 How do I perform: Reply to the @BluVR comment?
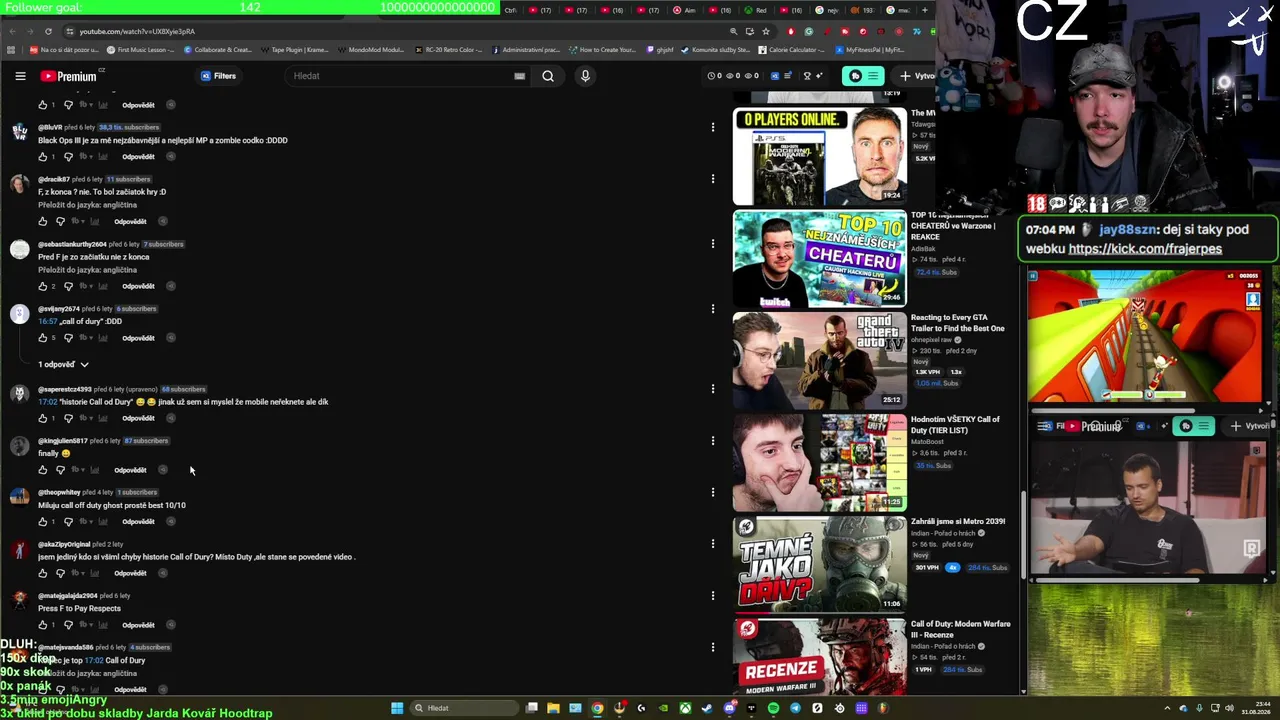click(x=138, y=157)
